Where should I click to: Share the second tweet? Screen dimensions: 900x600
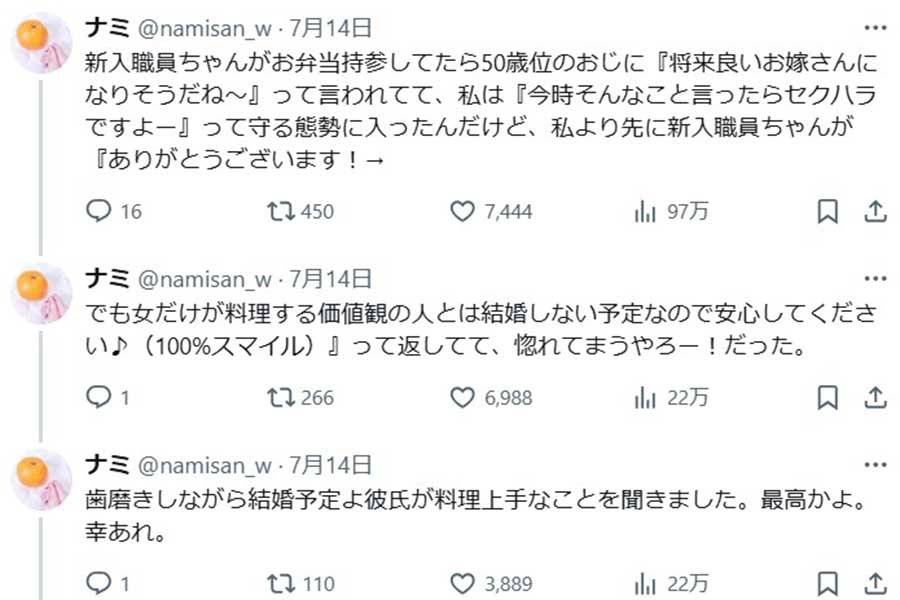[x=875, y=398]
